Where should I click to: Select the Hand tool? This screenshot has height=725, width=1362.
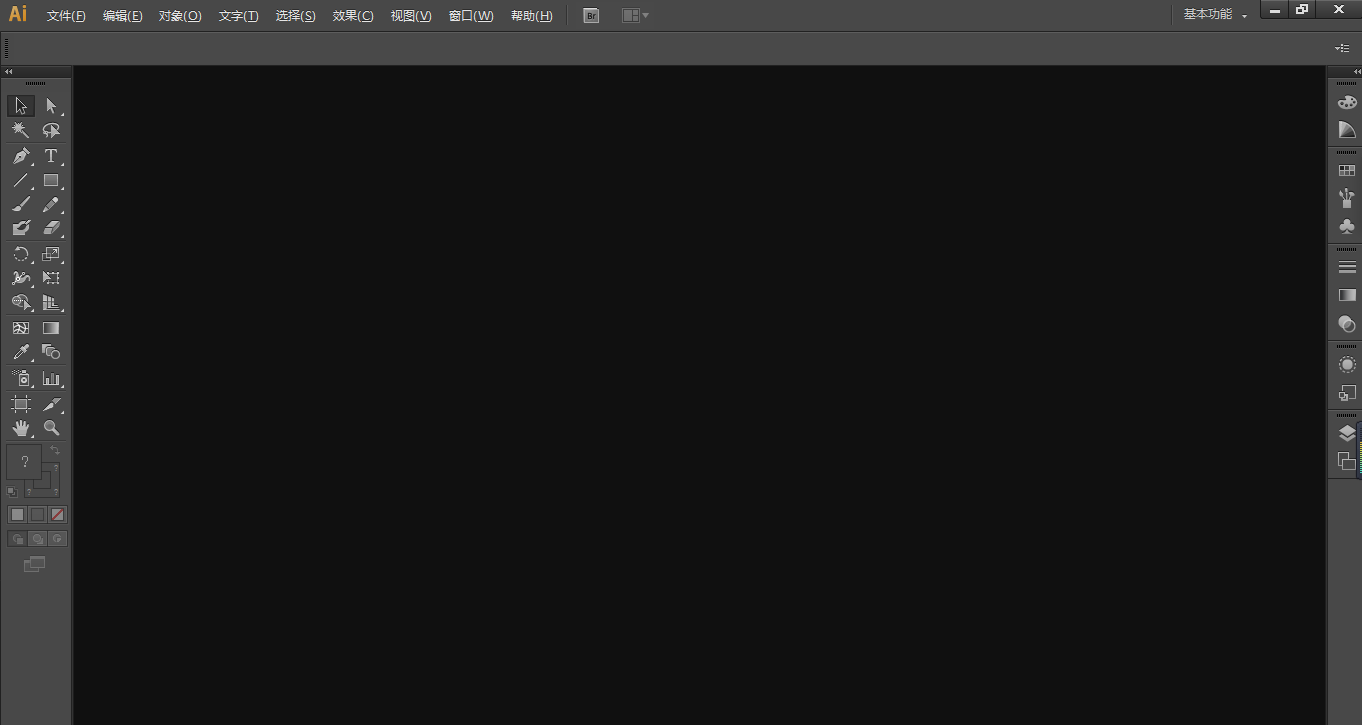(x=21, y=428)
